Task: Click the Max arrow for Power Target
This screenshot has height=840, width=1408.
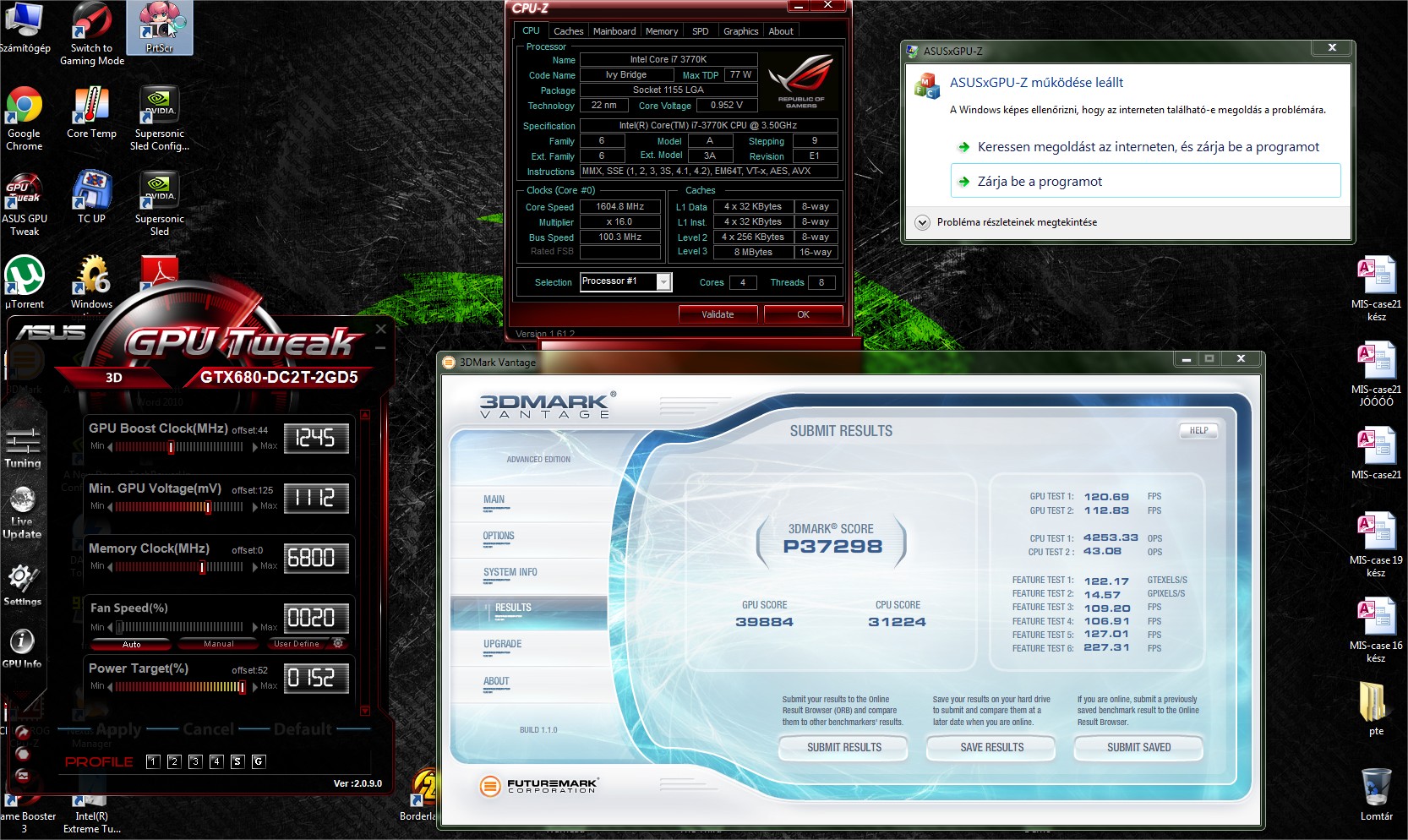Action: (x=255, y=686)
